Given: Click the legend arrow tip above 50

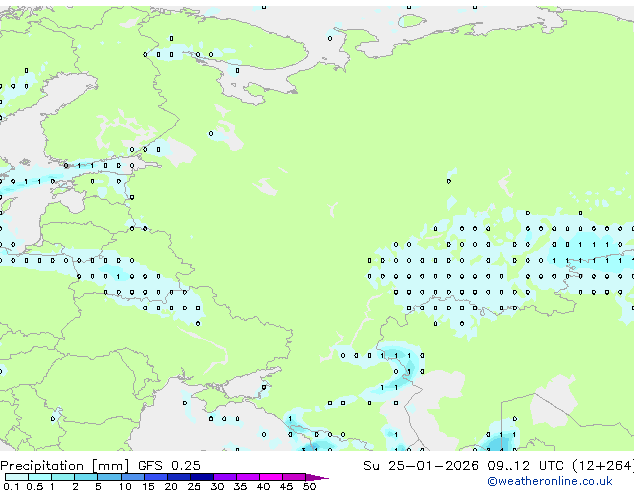Looking at the screenshot, I should [x=317, y=477].
